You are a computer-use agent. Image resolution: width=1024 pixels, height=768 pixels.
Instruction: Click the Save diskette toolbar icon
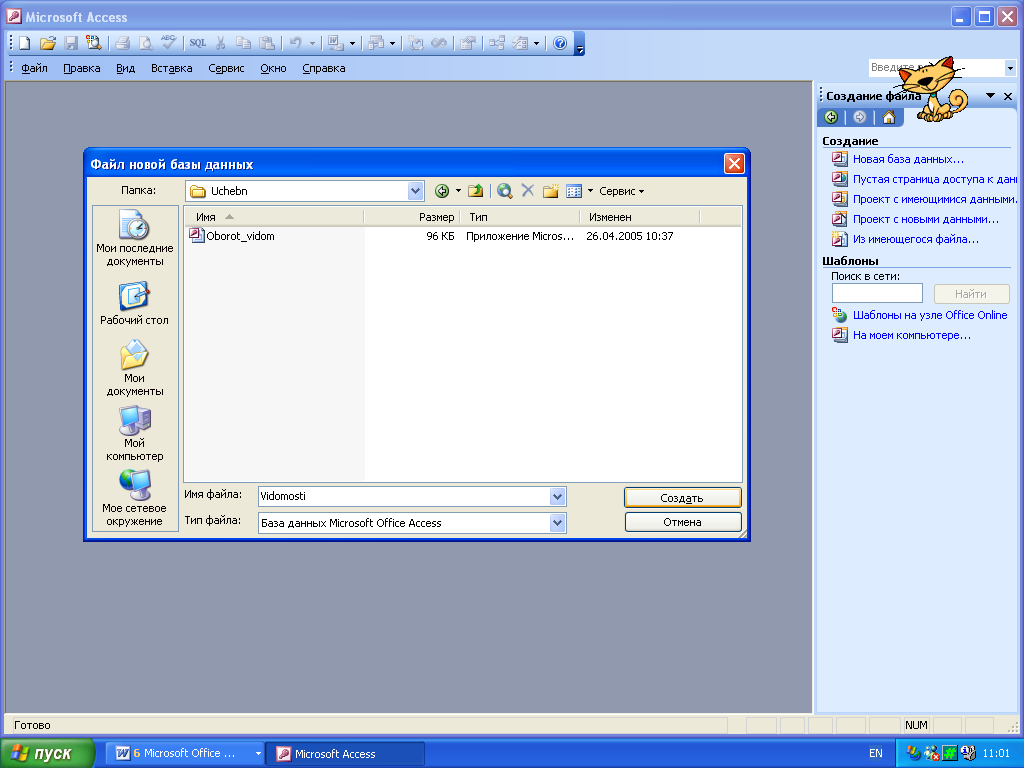(71, 44)
